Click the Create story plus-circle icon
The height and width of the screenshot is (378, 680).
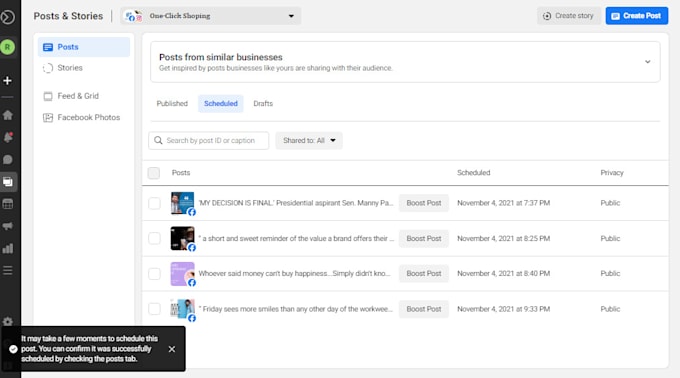click(x=547, y=16)
